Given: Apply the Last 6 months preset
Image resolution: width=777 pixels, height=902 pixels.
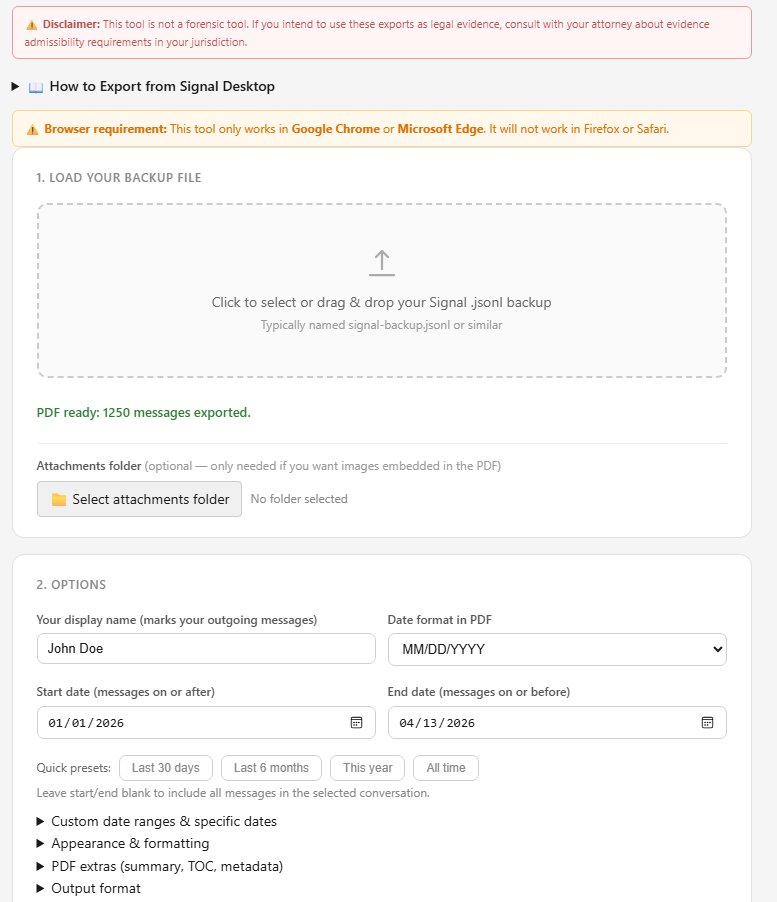Looking at the screenshot, I should pyautogui.click(x=271, y=768).
